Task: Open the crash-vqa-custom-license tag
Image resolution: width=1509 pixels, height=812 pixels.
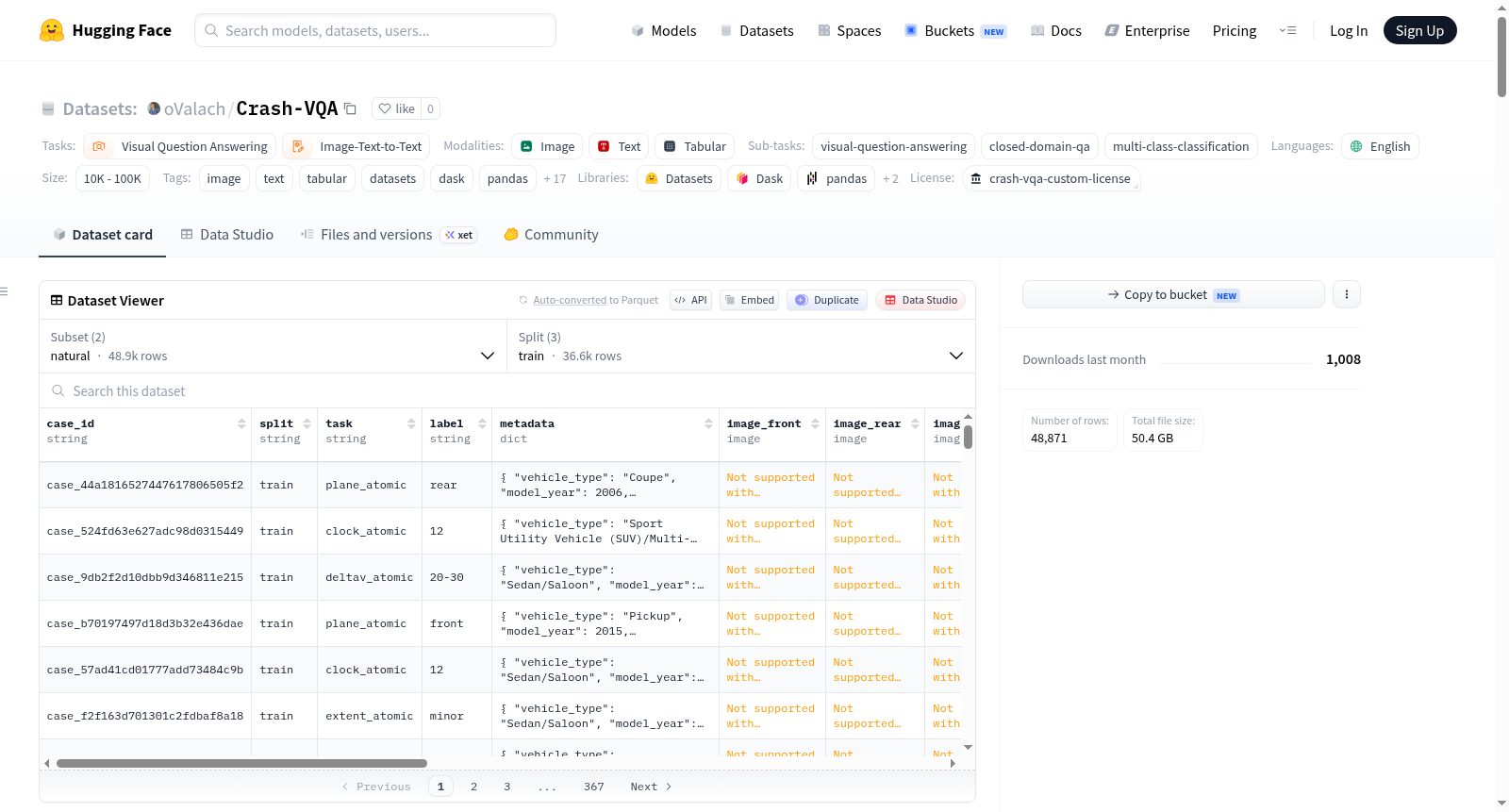Action: (1051, 178)
